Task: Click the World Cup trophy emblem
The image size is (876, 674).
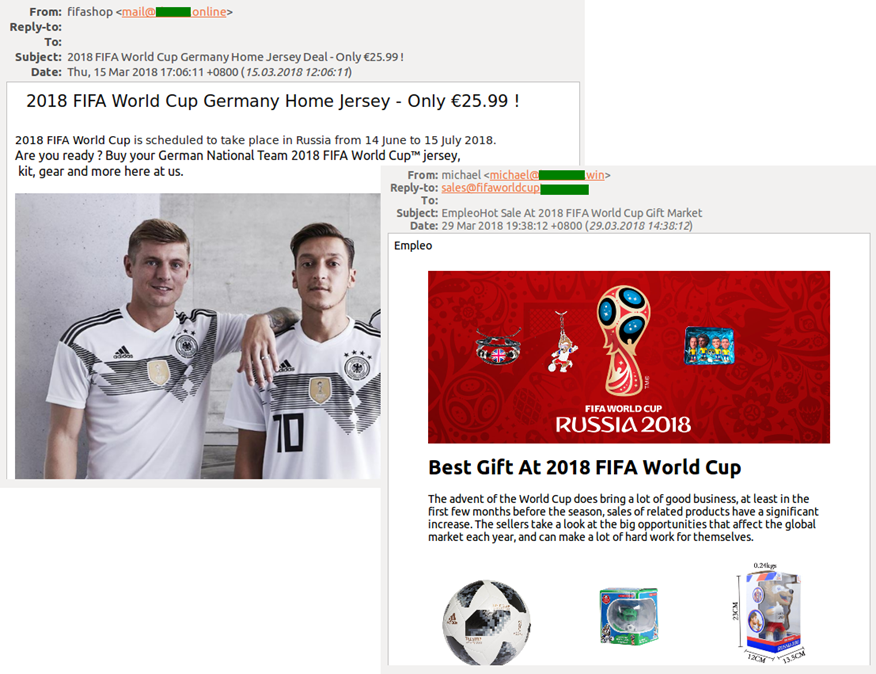Action: click(623, 340)
